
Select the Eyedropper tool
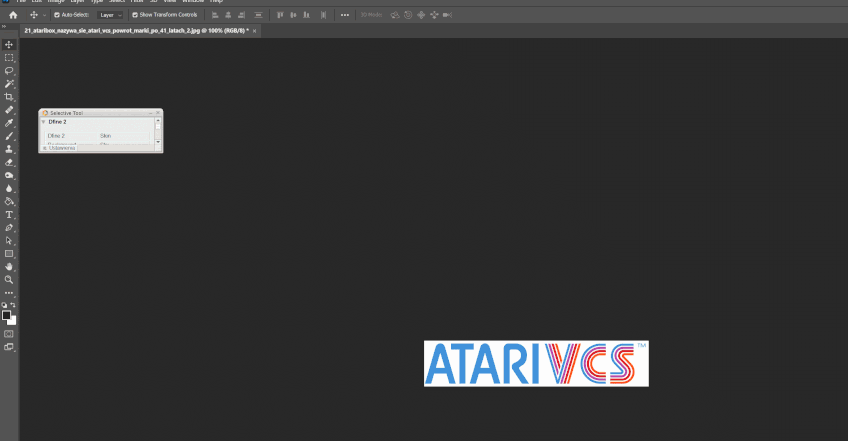(x=9, y=123)
